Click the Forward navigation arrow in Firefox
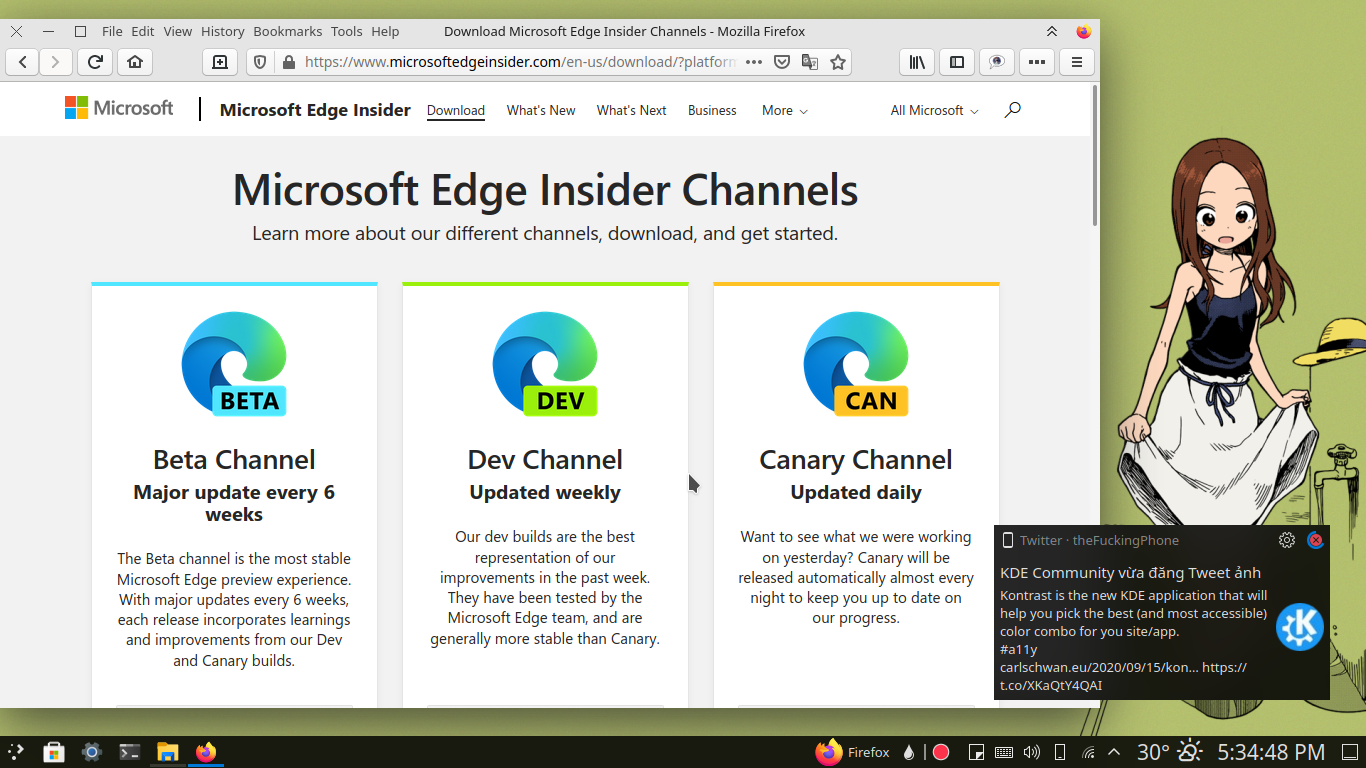Viewport: 1366px width, 768px height. tap(56, 62)
